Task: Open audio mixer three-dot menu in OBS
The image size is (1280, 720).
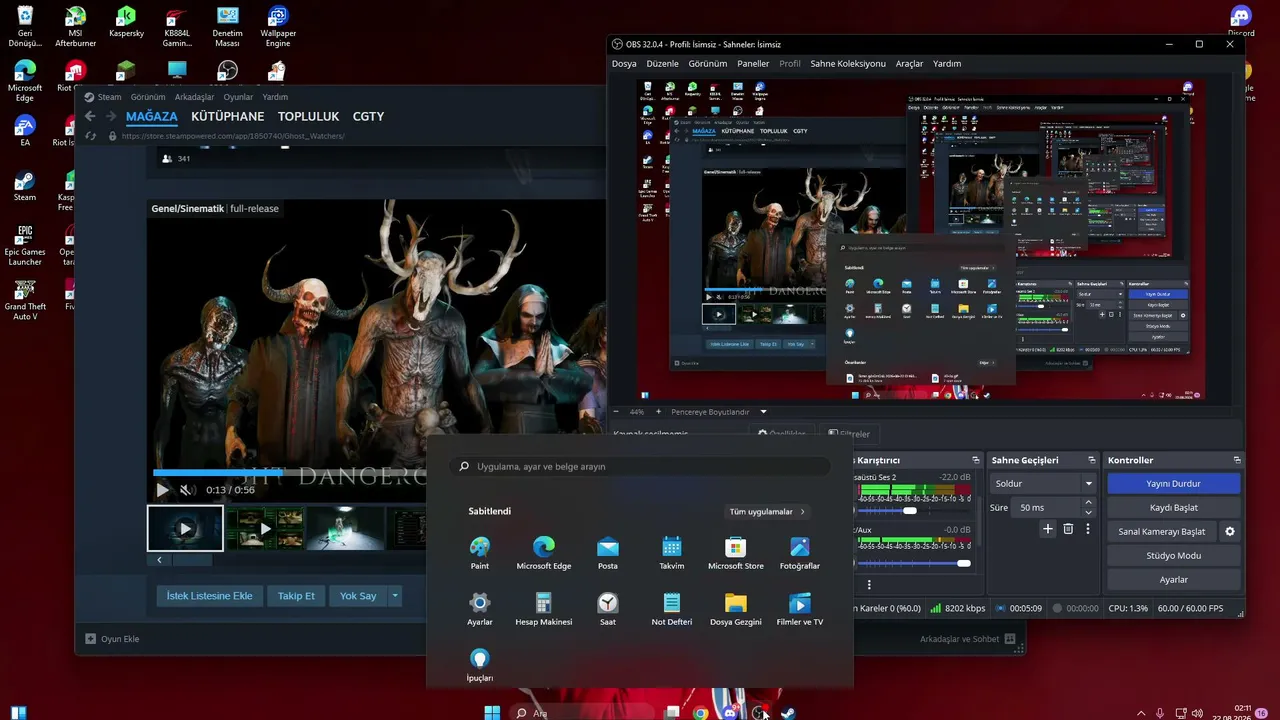Action: pos(869,585)
